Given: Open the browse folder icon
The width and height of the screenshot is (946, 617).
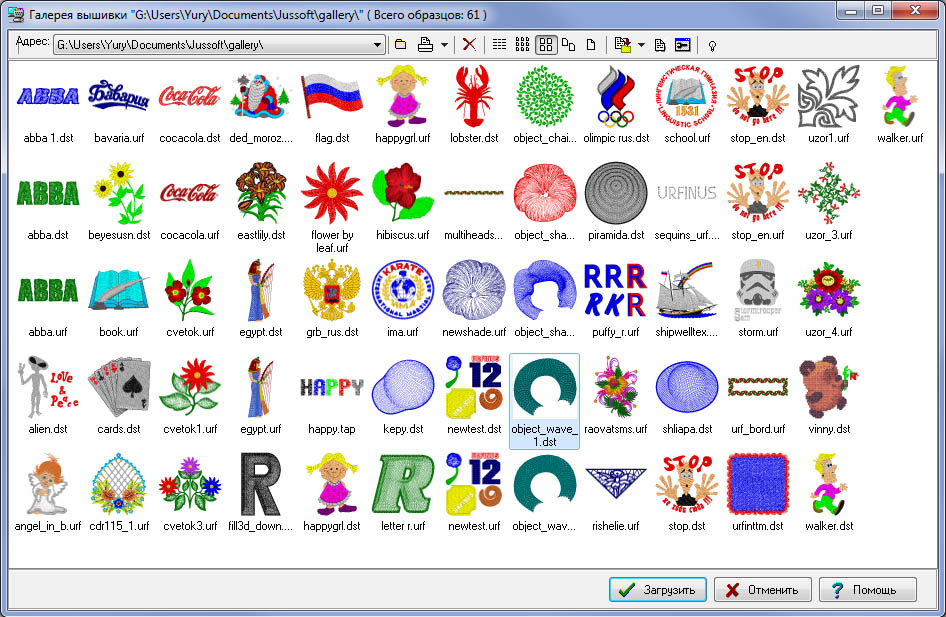Looking at the screenshot, I should pyautogui.click(x=401, y=45).
